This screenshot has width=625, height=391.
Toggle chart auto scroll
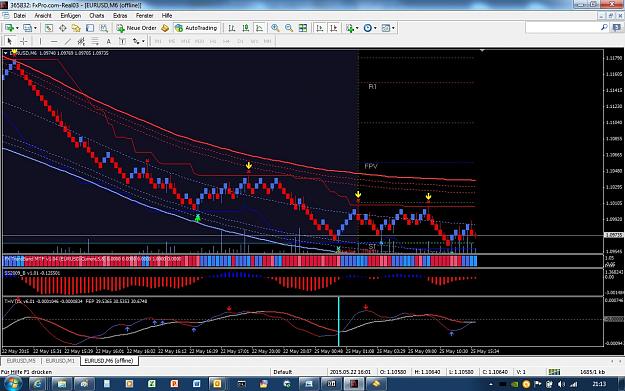[320, 28]
